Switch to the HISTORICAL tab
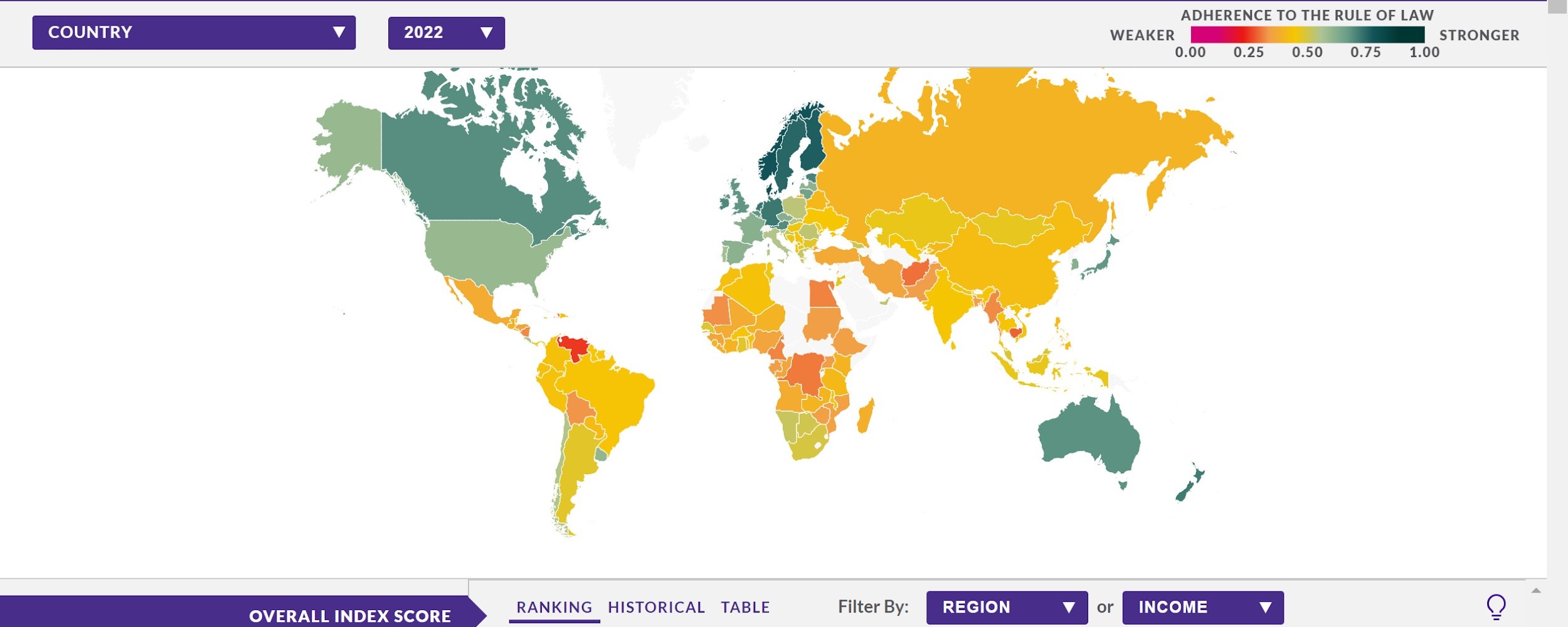 tap(655, 606)
